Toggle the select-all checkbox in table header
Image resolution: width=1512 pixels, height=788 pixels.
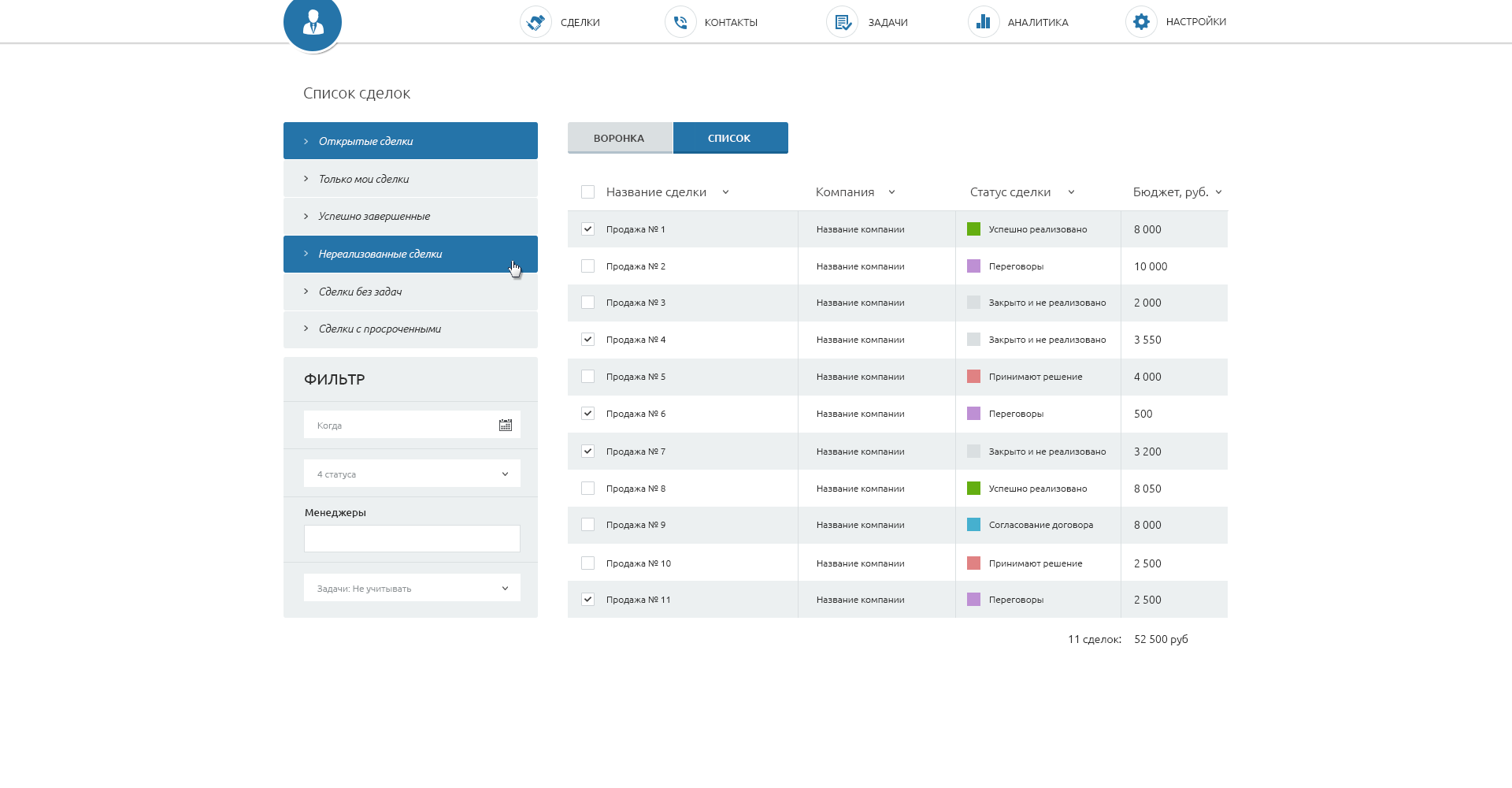coord(587,191)
